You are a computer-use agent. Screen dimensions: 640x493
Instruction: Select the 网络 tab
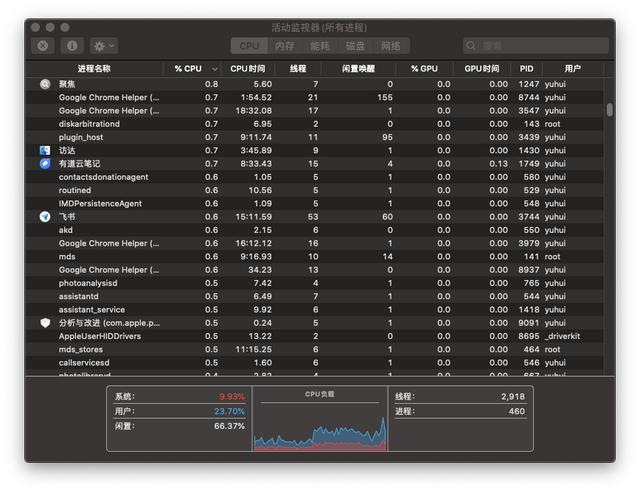pos(390,46)
